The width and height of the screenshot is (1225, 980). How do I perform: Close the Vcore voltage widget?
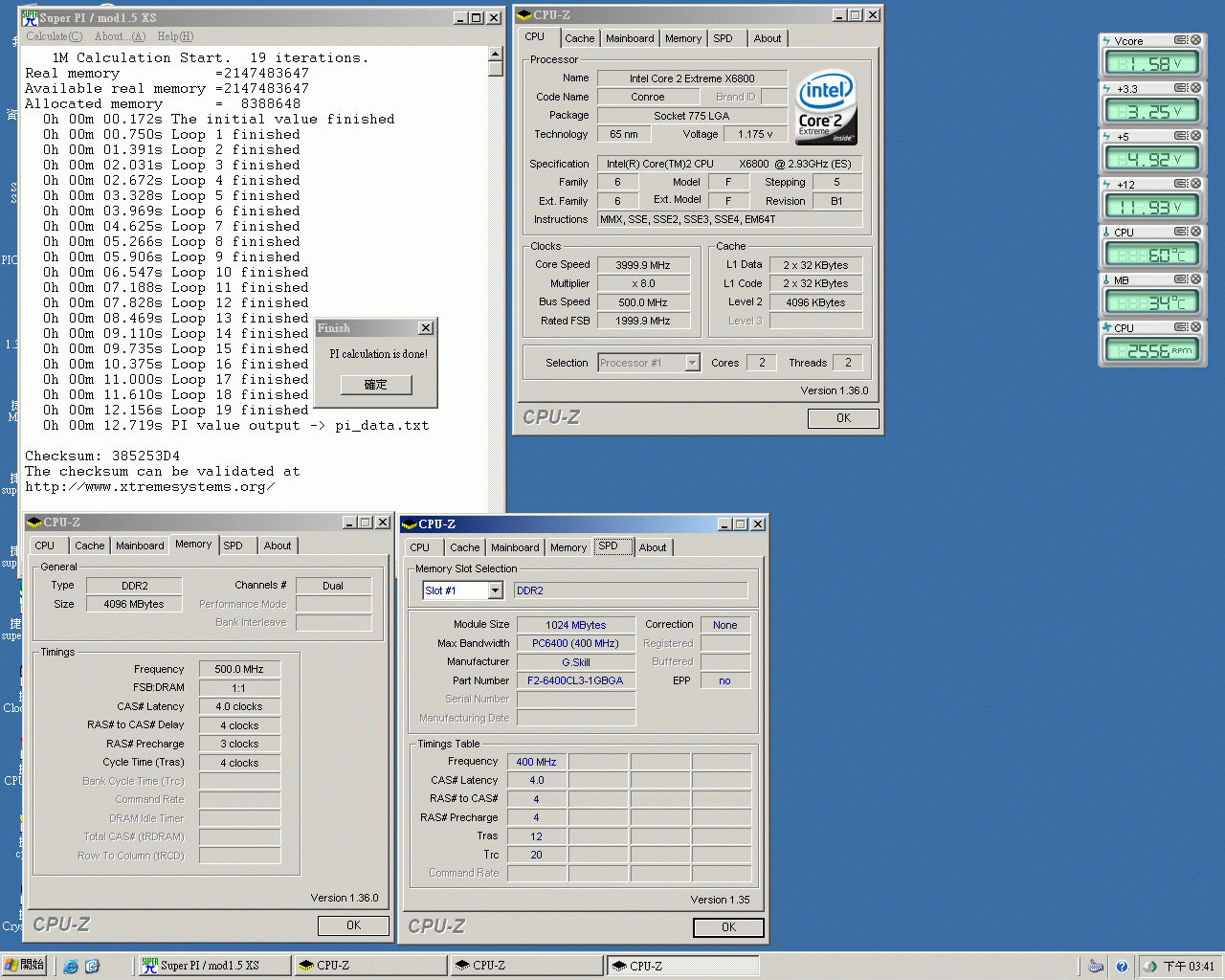tap(1195, 40)
